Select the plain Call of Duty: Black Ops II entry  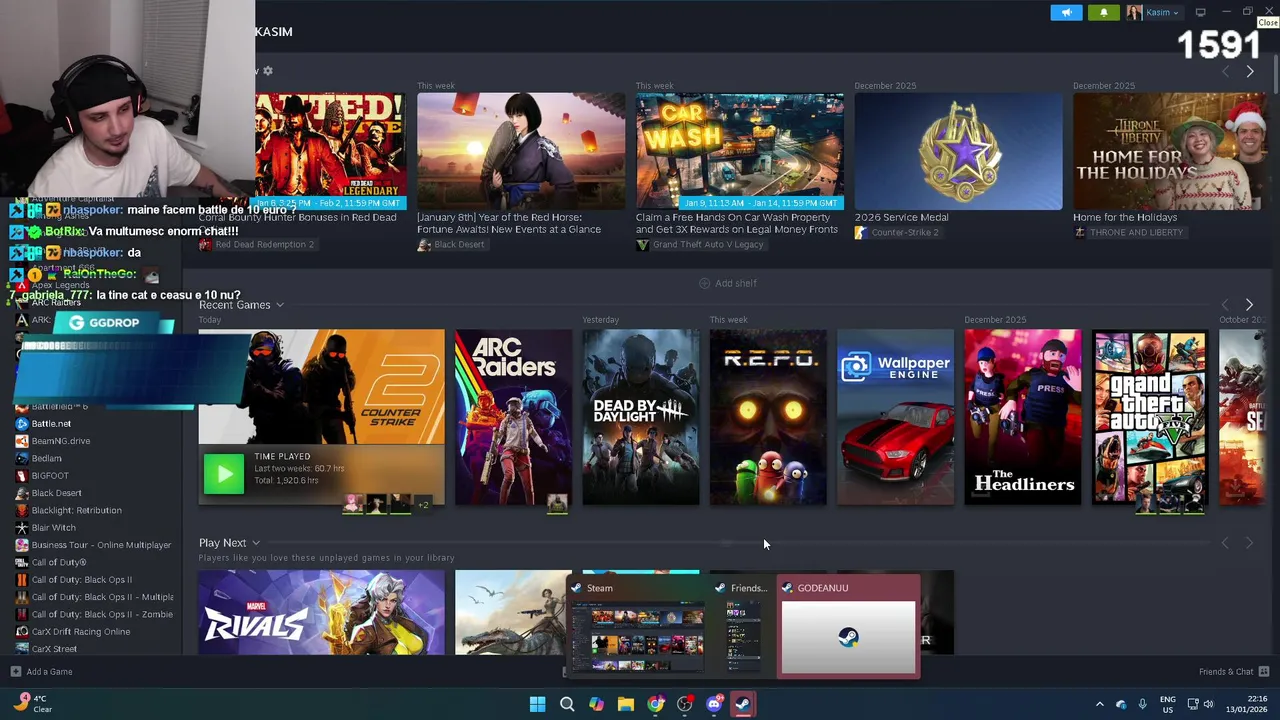tap(81, 580)
